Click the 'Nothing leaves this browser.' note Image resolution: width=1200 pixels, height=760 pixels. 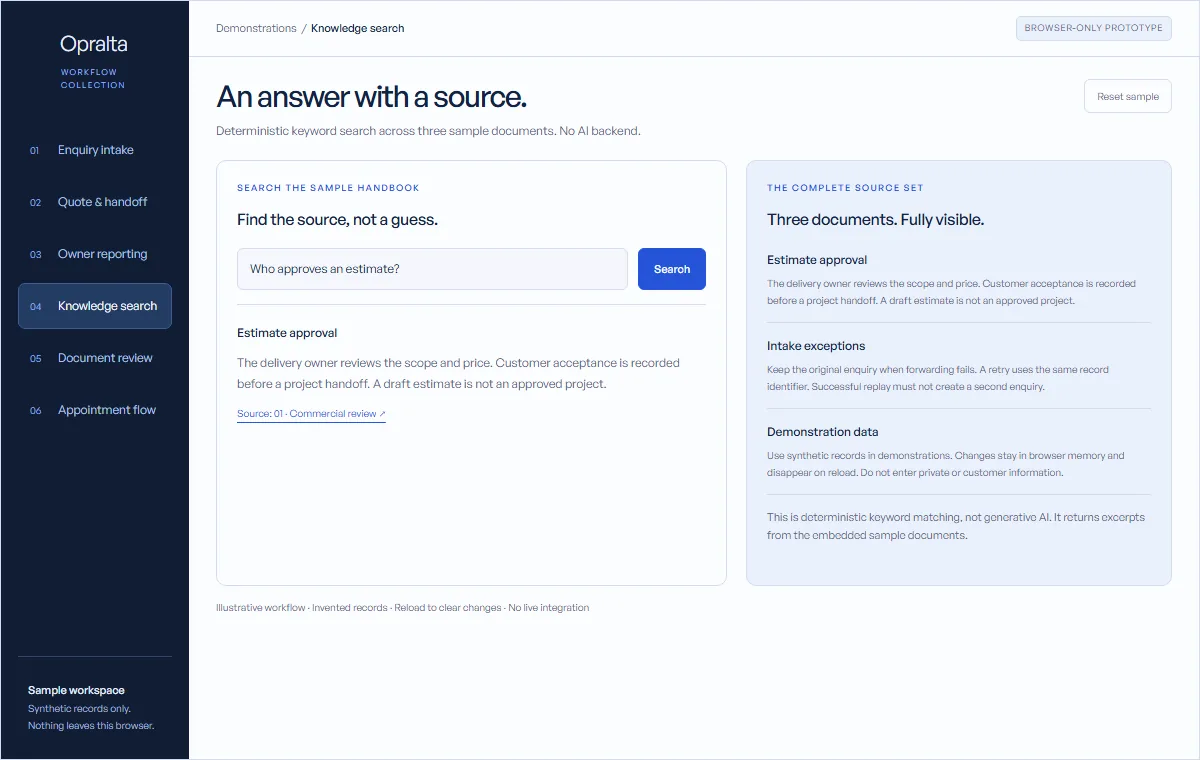pos(91,725)
